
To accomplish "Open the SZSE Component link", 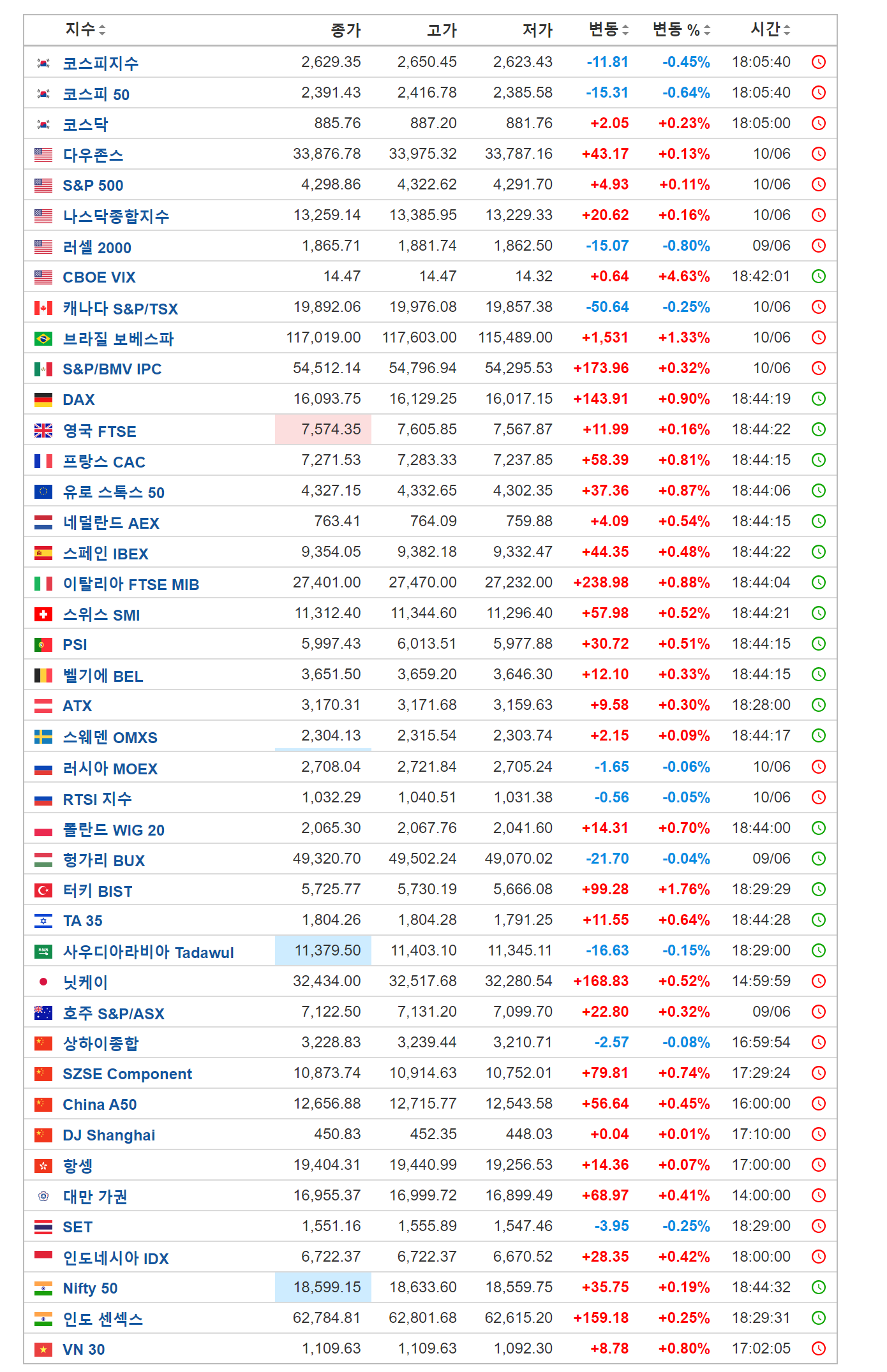I will point(128,1074).
